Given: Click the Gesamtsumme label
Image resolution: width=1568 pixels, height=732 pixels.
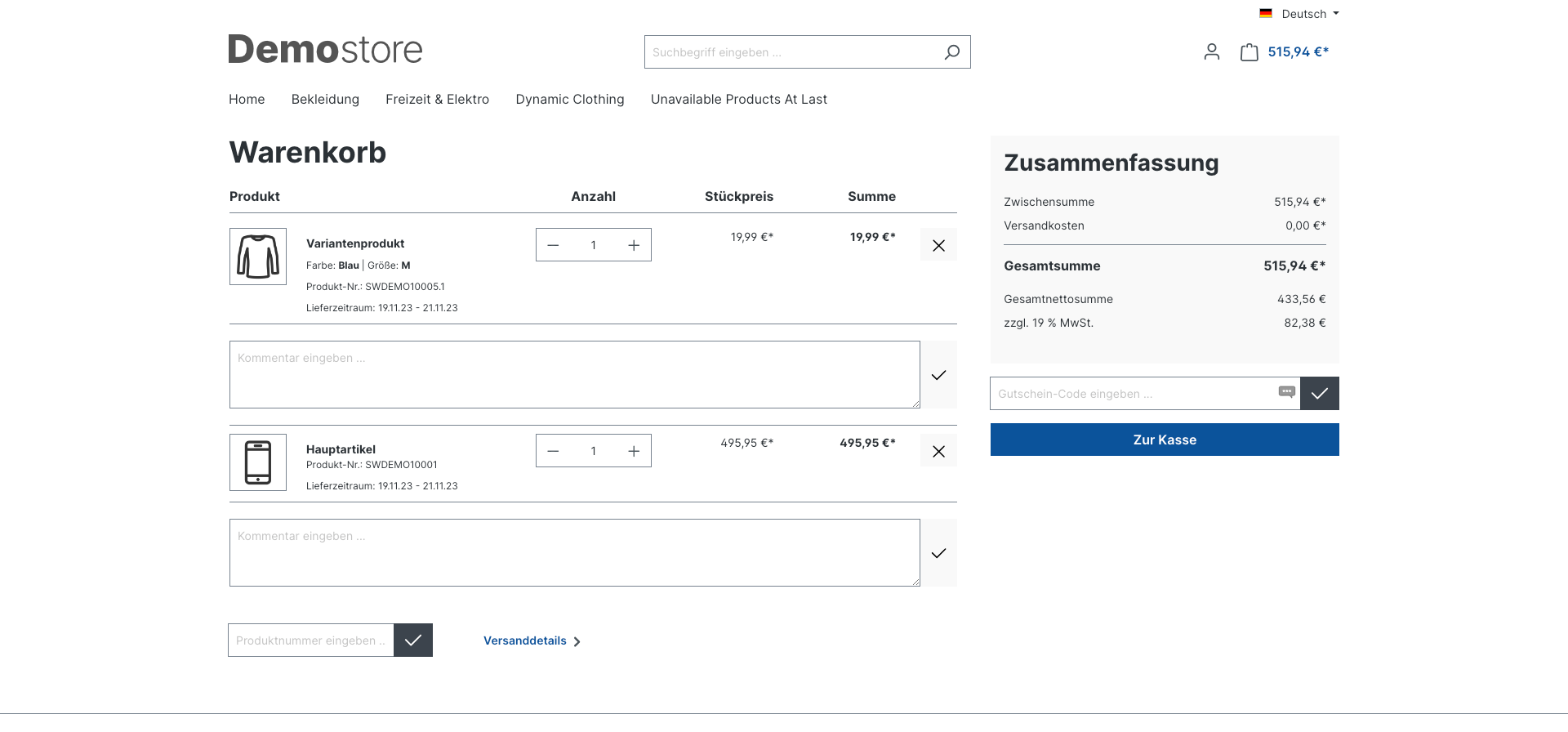Looking at the screenshot, I should [x=1052, y=266].
